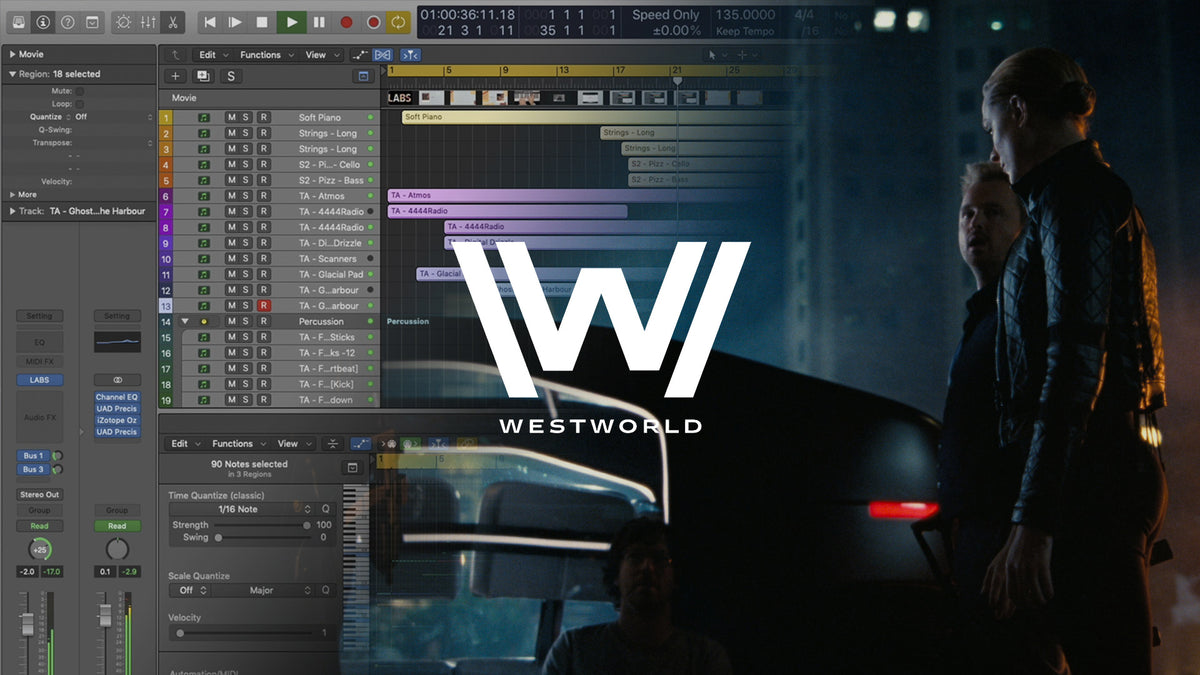The height and width of the screenshot is (675, 1200).
Task: Open the Library using the toolbar icon
Action: pos(19,21)
